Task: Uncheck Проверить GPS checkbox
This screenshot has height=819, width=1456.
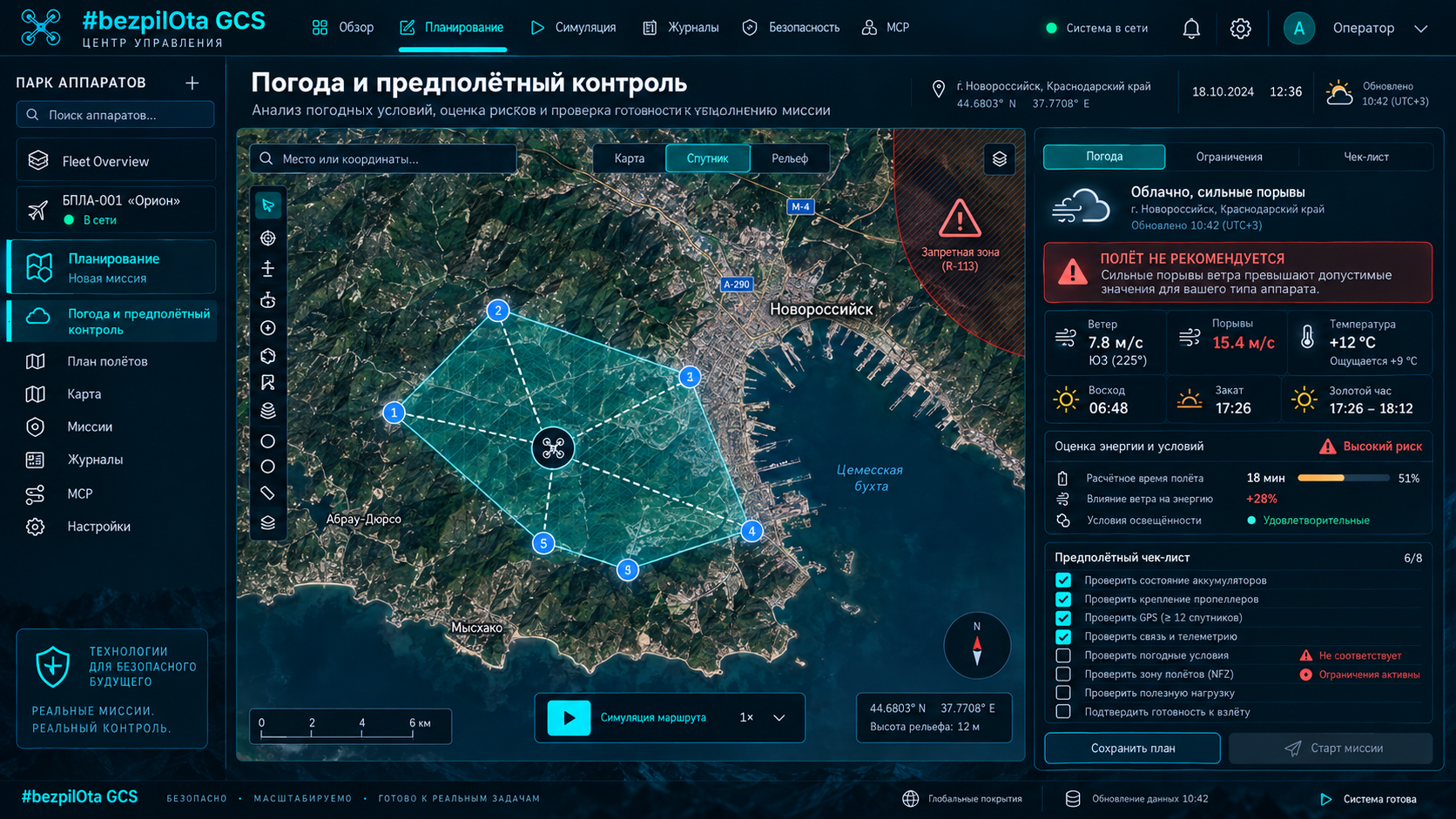Action: [1063, 618]
